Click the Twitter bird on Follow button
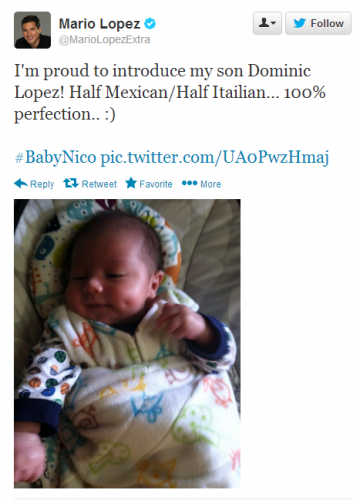The image size is (360, 500). (x=300, y=23)
